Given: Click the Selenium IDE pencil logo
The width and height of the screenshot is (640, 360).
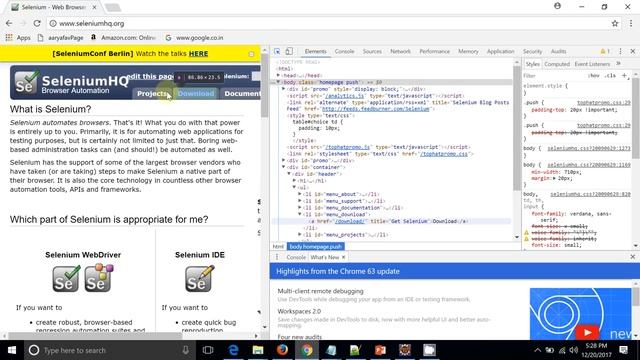Looking at the screenshot, I should point(199,279).
